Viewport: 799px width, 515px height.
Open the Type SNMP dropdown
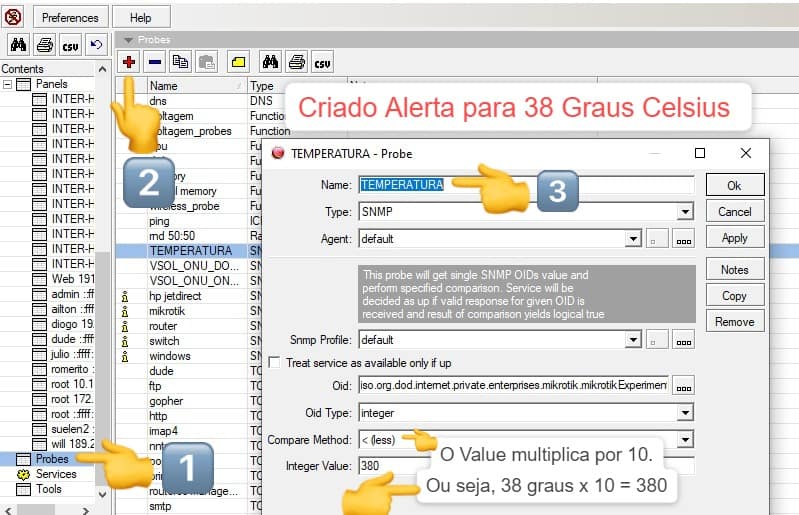pyautogui.click(x=685, y=212)
